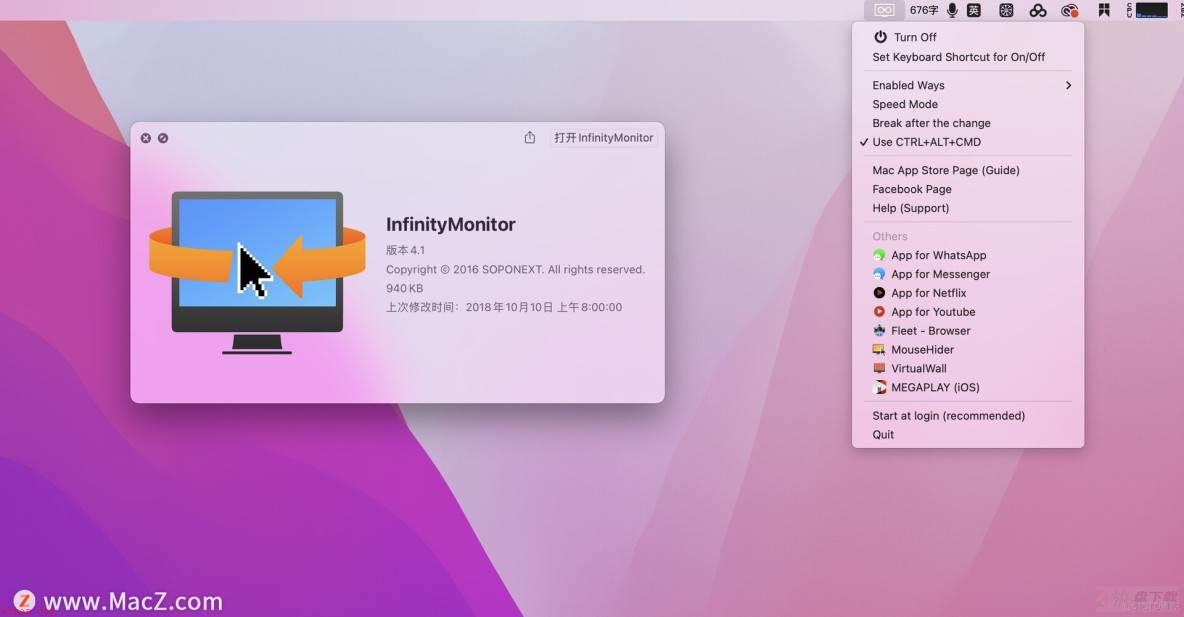Click the microphone icon in menu bar
1184x617 pixels.
tap(952, 10)
